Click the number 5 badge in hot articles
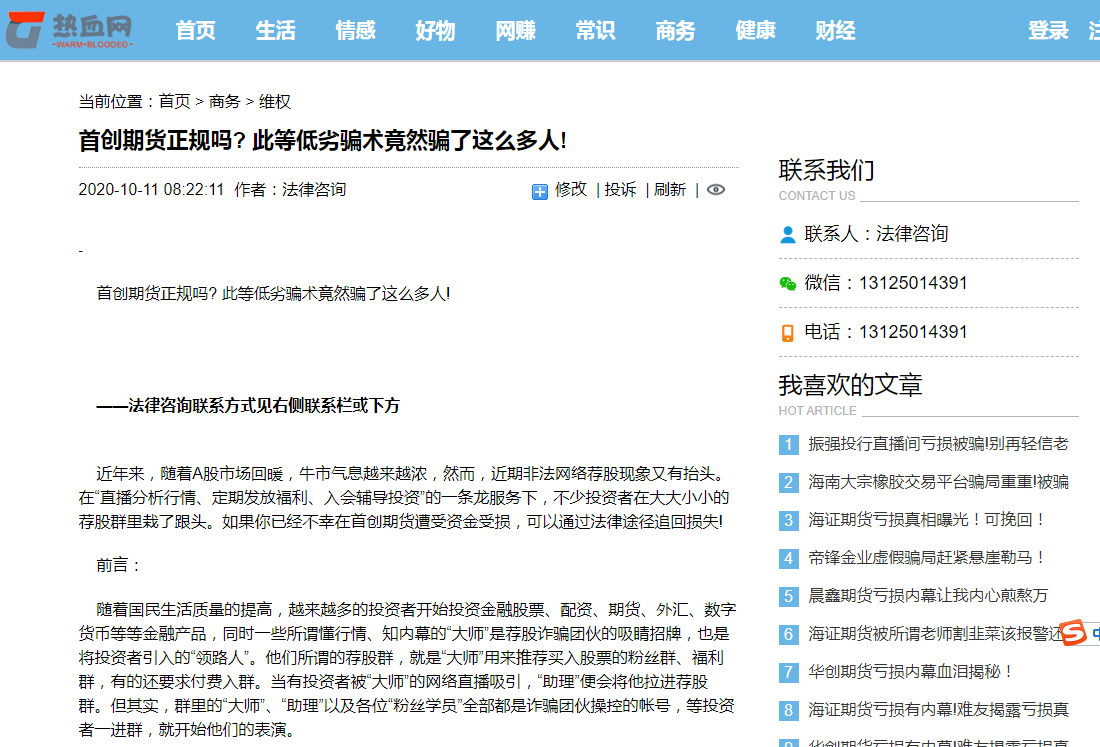Viewport: 1100px width, 747px height. point(789,596)
